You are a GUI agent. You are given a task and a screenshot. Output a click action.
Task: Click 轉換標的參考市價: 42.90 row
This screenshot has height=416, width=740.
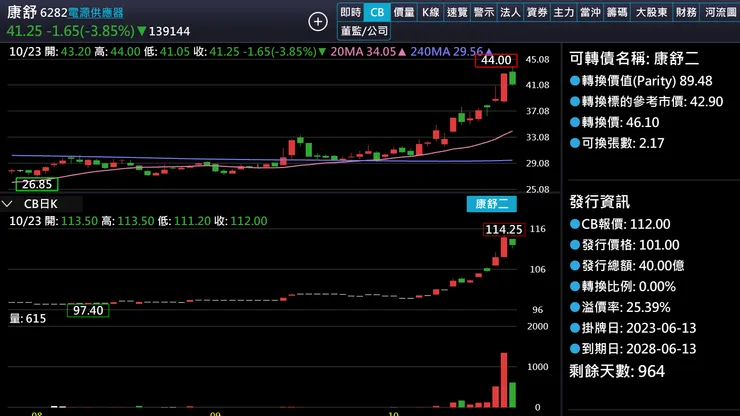(647, 102)
